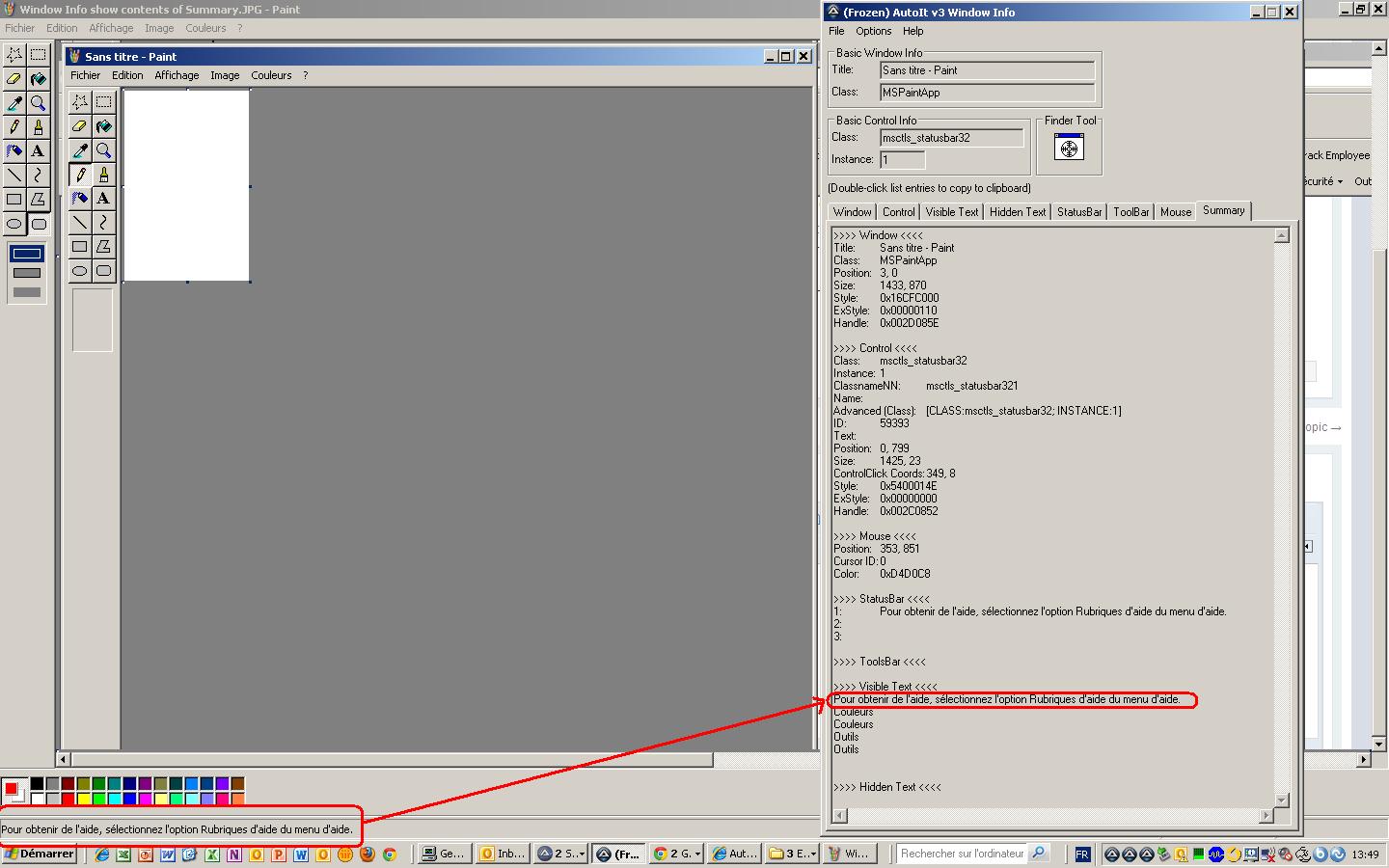The width and height of the screenshot is (1389, 868).
Task: Choose the Curve tool in outer Paint toolbox
Action: 38,176
